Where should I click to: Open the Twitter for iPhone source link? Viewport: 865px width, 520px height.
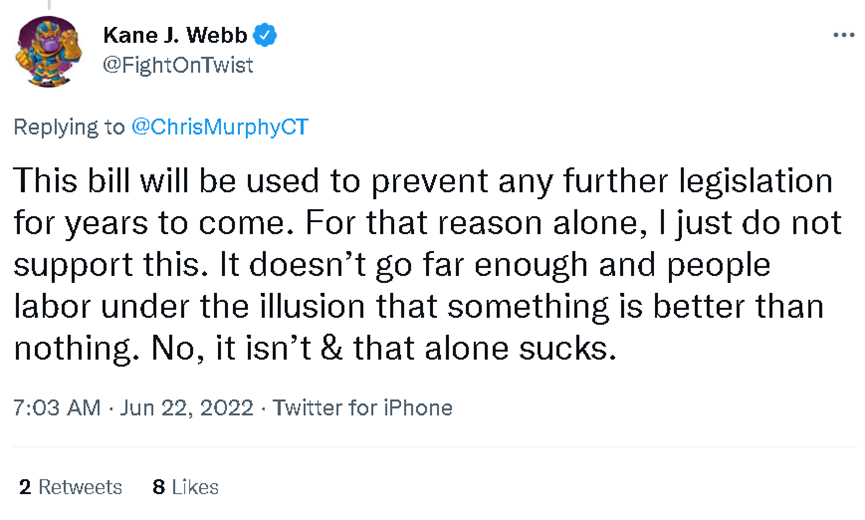[362, 408]
